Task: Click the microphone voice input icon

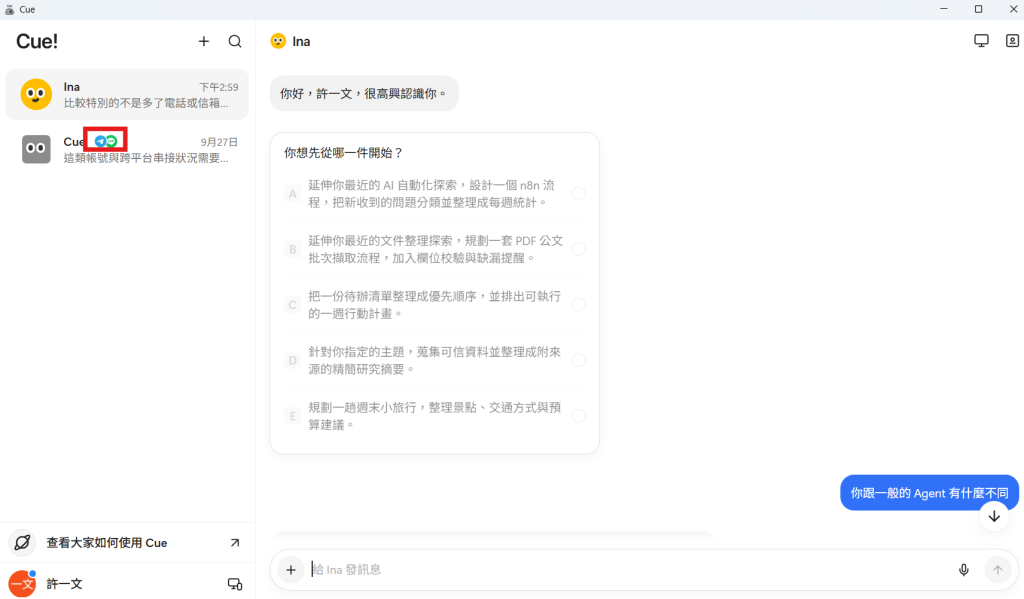Action: [963, 570]
